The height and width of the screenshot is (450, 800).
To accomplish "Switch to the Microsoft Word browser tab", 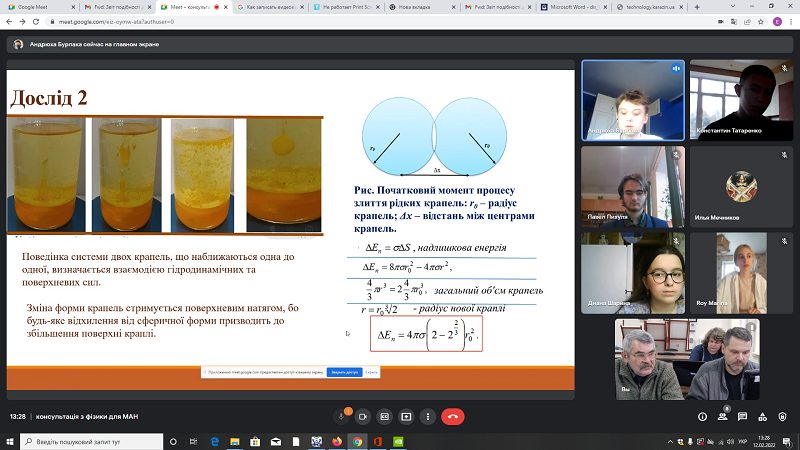I will coord(573,7).
